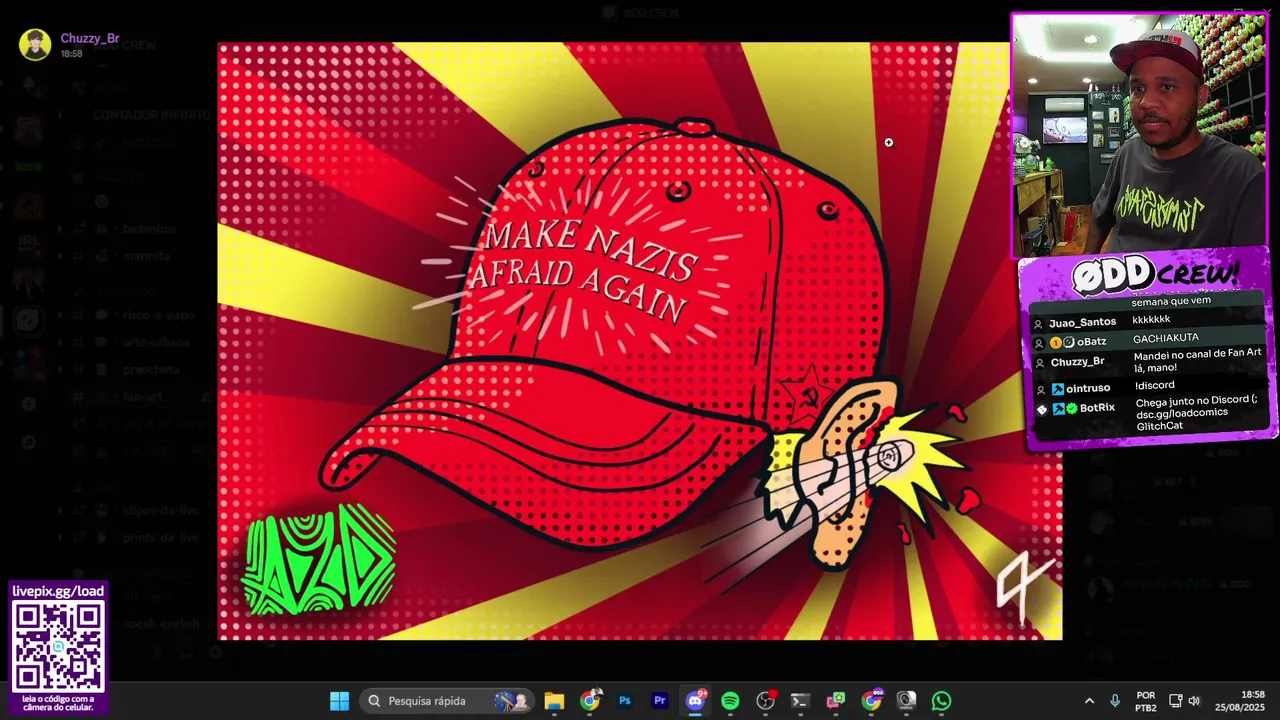Click the 'GACHIAKUTA' chat message by oBatz
The image size is (1280, 720).
tap(1165, 339)
